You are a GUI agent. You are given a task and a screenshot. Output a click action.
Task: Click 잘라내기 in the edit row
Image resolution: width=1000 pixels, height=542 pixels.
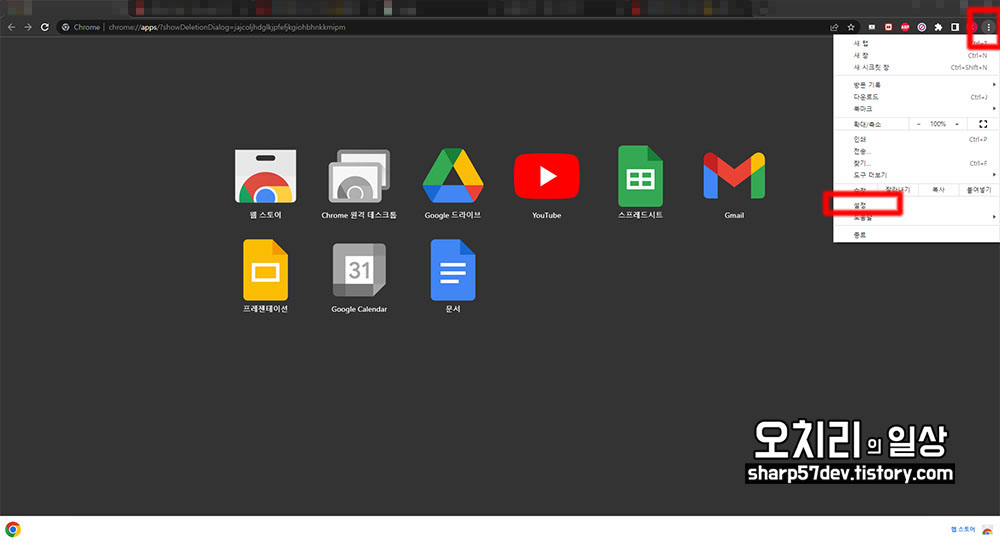(897, 190)
